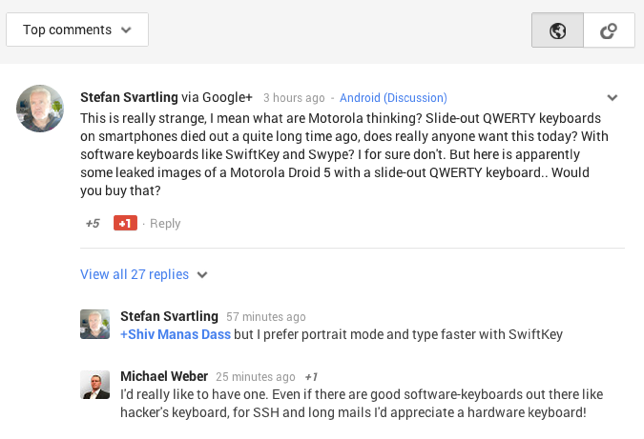This screenshot has height=439, width=644.
Task: Expand the post options chevron menu
Action: tap(612, 98)
